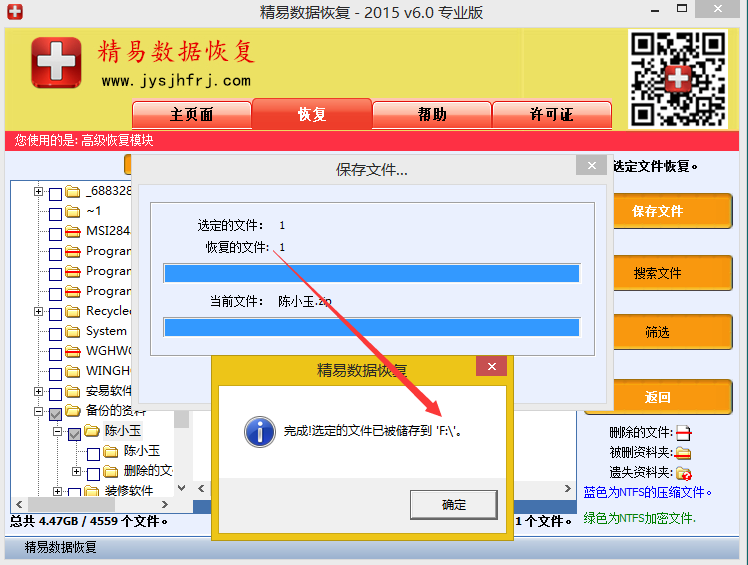Image resolution: width=748 pixels, height=565 pixels.
Task: Click the folder icon beside 安易软件
Action: click(73, 392)
